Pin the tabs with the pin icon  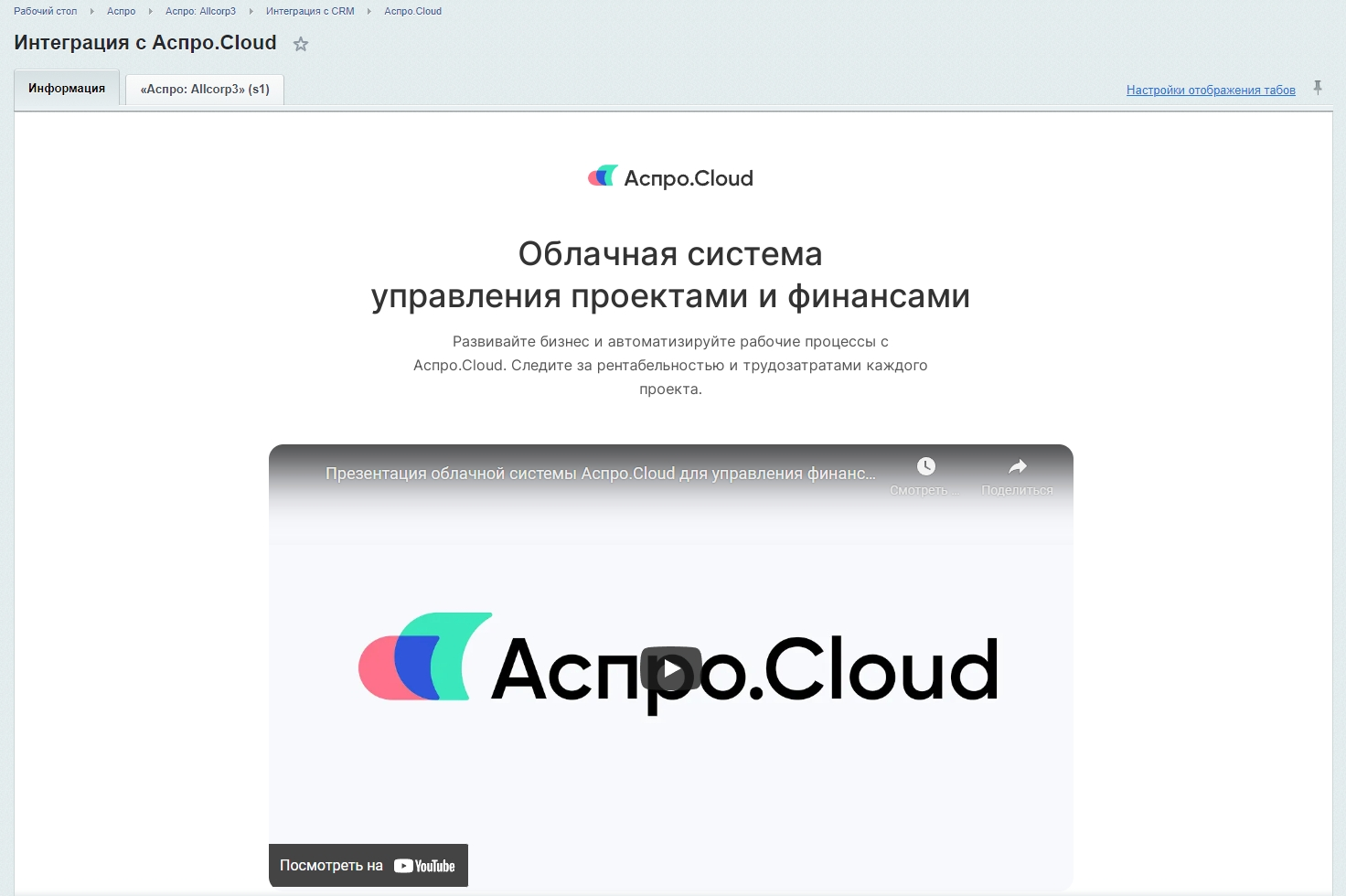pos(1318,88)
